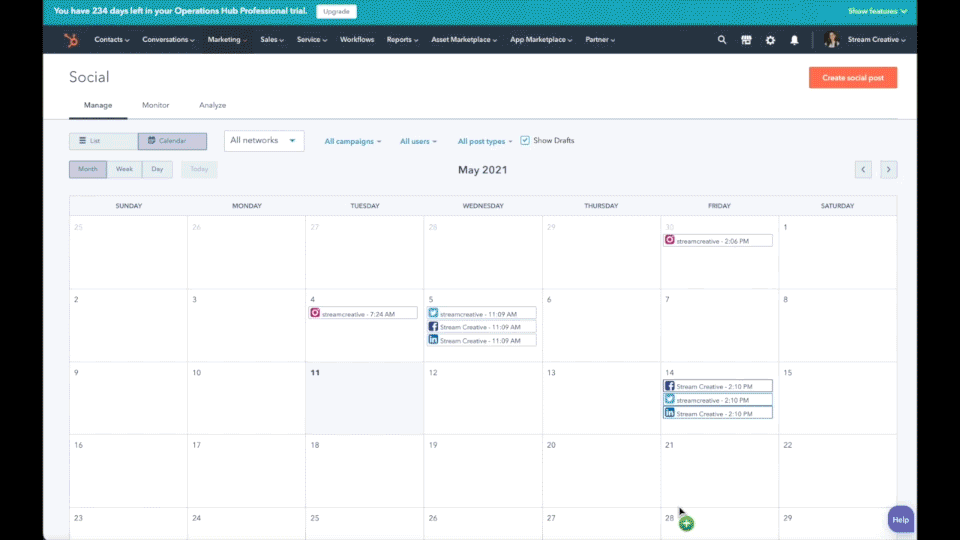Image resolution: width=960 pixels, height=540 pixels.
Task: Open Workflows in navigation
Action: [357, 40]
